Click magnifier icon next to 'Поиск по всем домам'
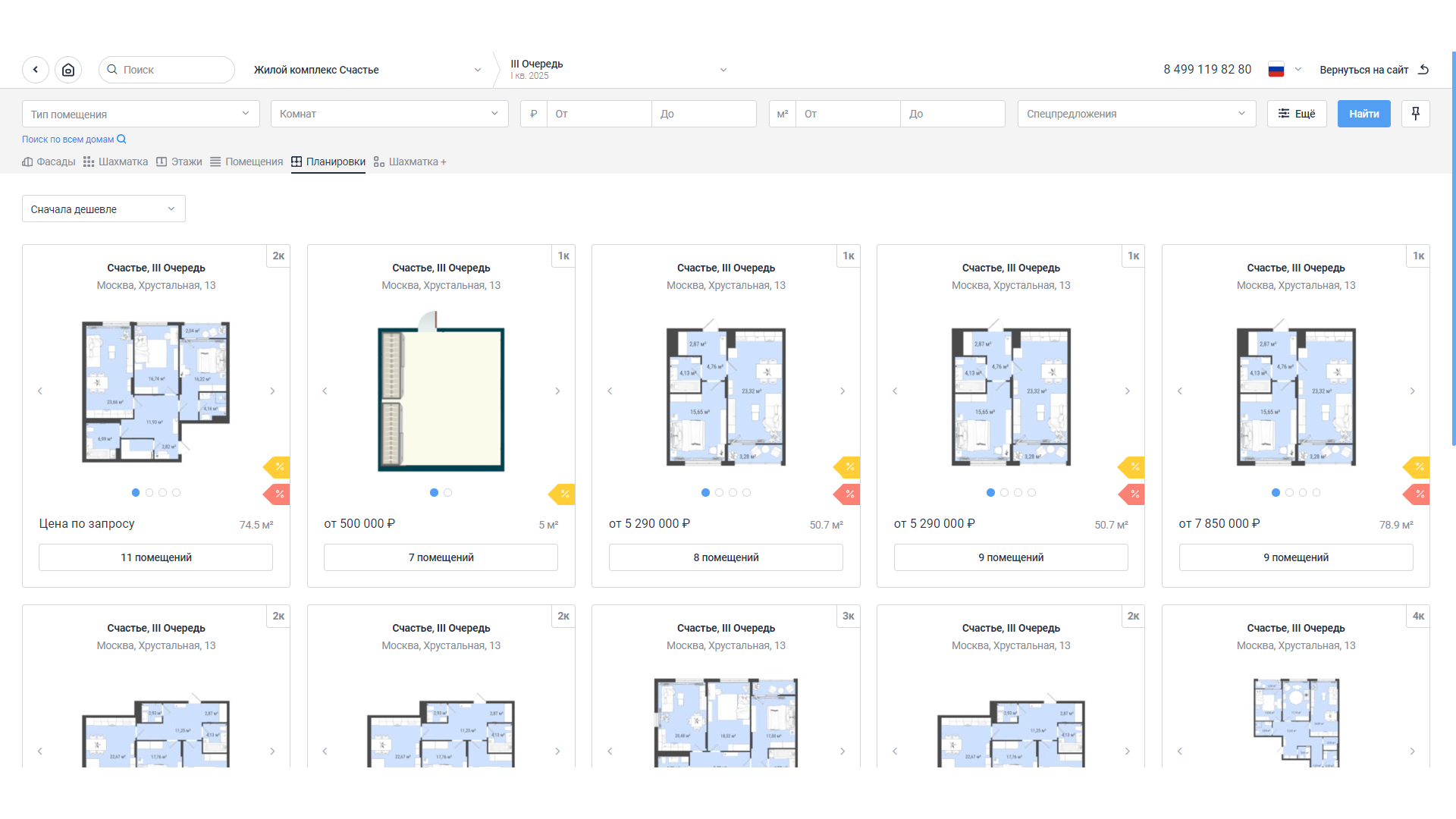1456x819 pixels. [121, 140]
